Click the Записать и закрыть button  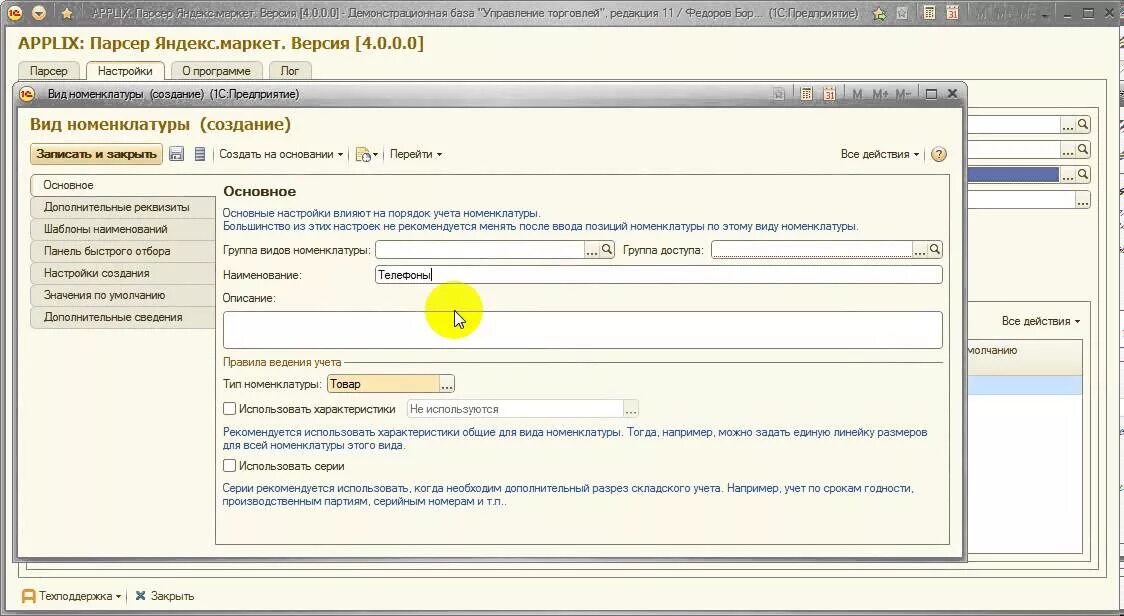[96, 154]
